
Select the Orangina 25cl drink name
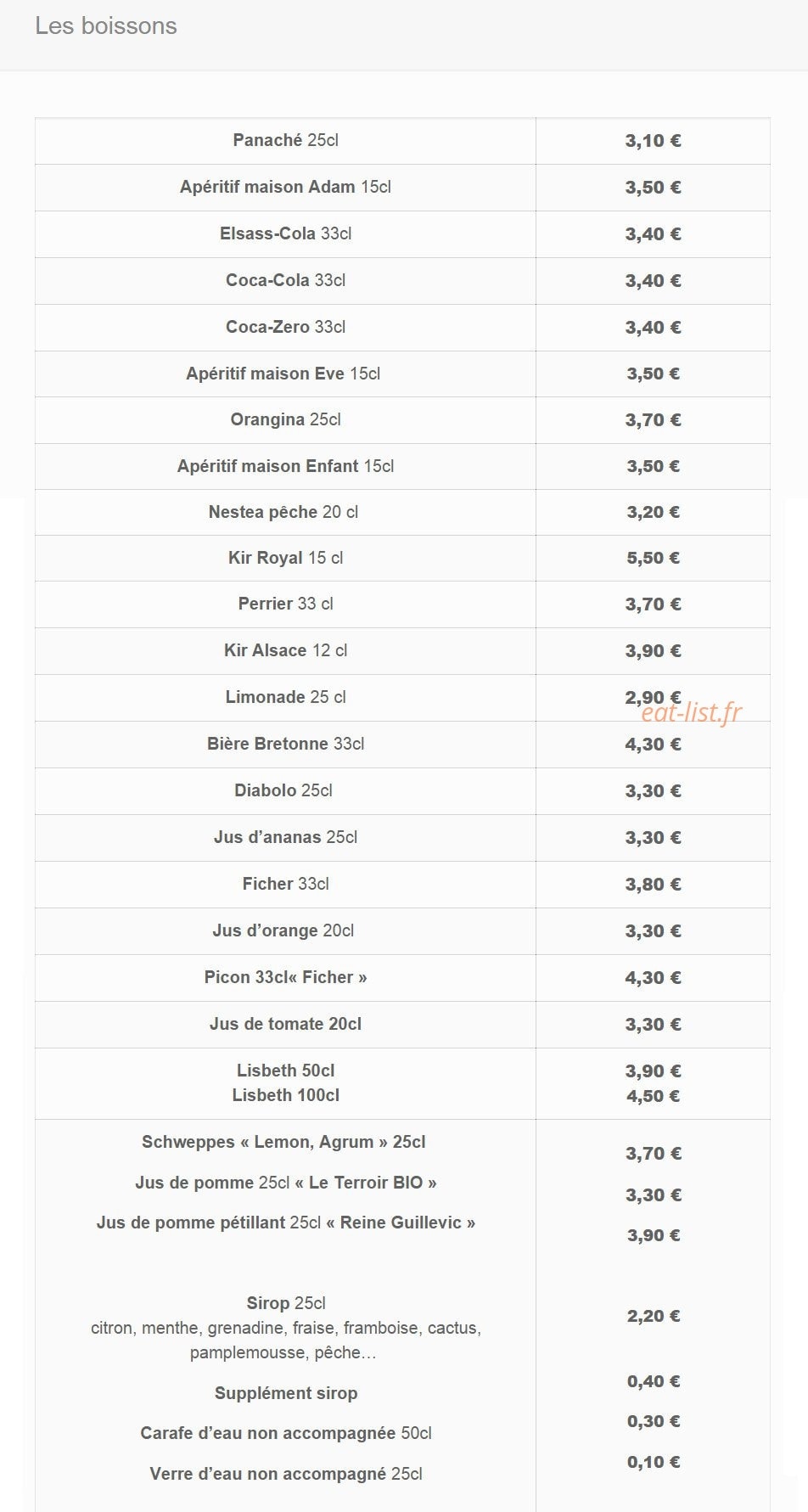click(285, 419)
